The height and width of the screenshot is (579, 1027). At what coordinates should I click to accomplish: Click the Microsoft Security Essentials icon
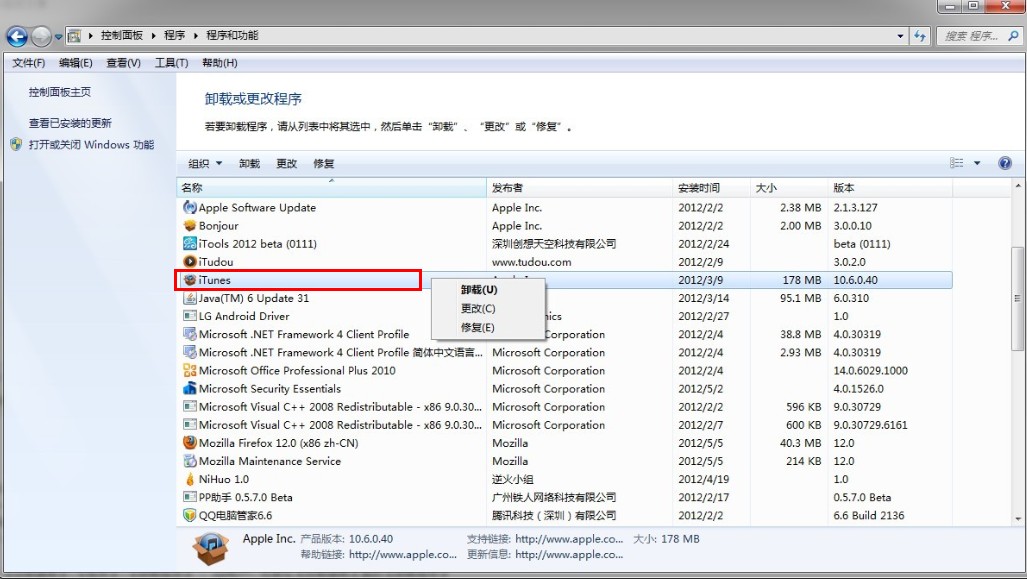pyautogui.click(x=189, y=388)
